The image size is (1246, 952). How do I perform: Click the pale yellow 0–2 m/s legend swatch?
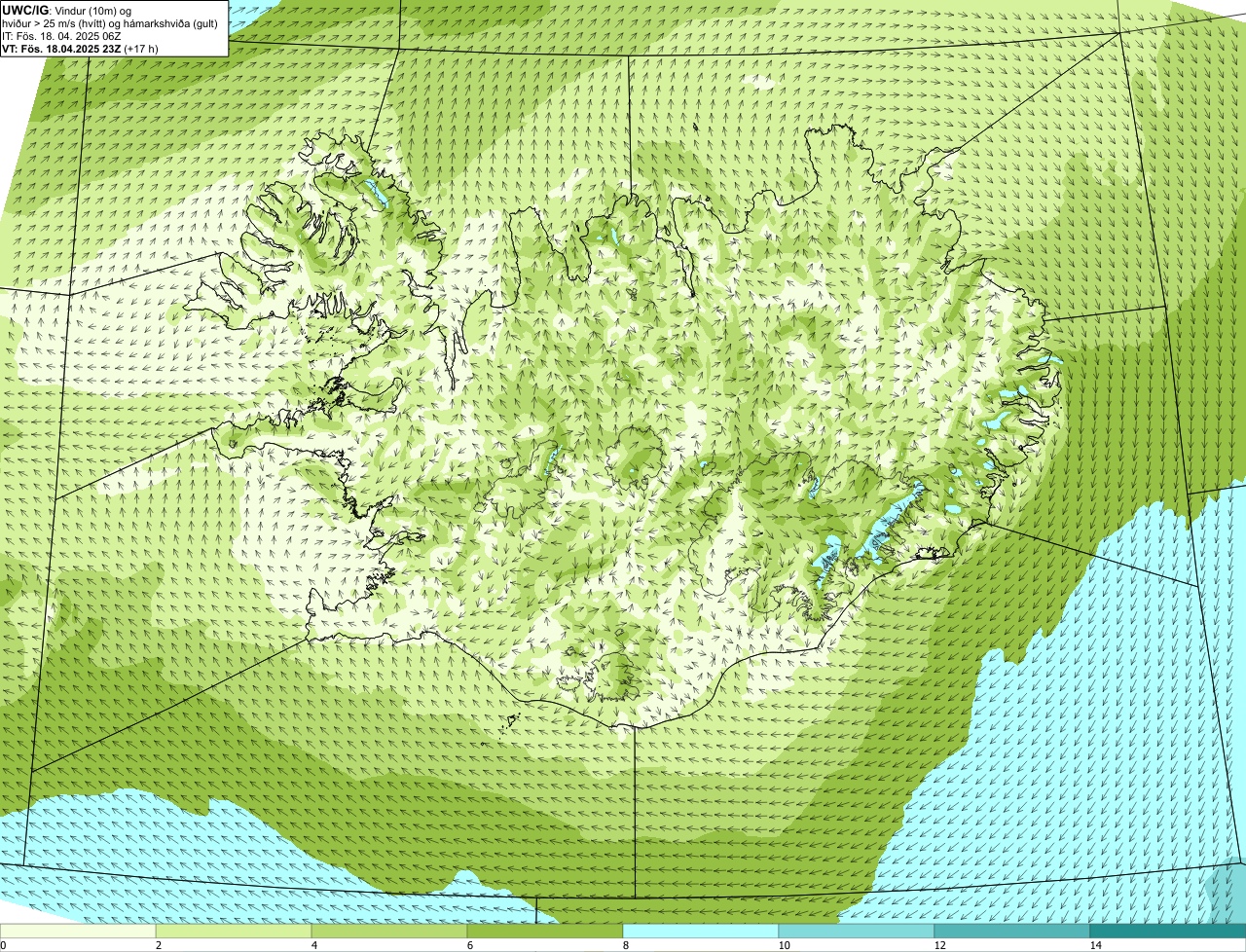tap(78, 932)
